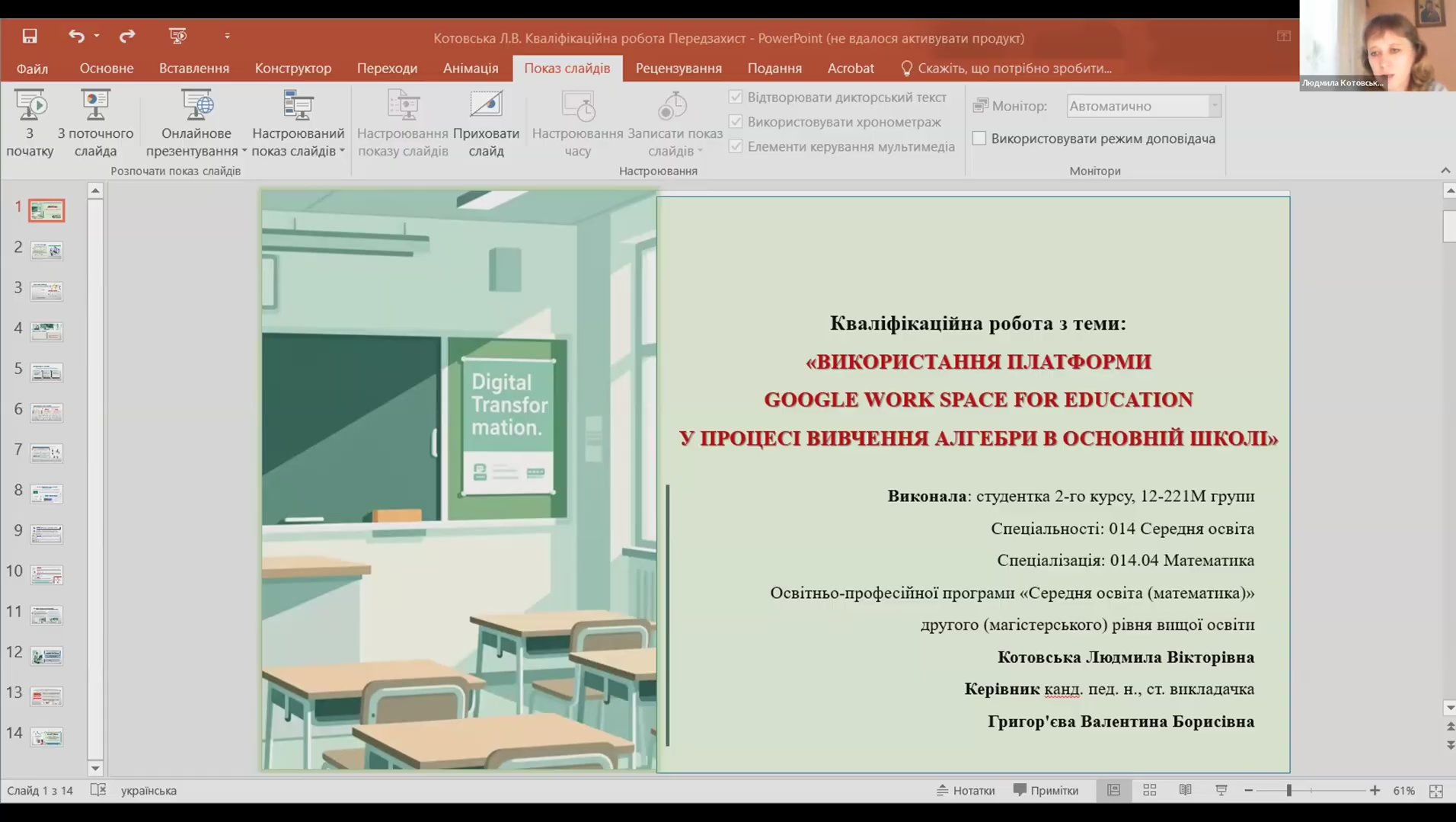The image size is (1456, 822).
Task: Click 'З поточного слайда' slideshow icon
Action: (95, 107)
